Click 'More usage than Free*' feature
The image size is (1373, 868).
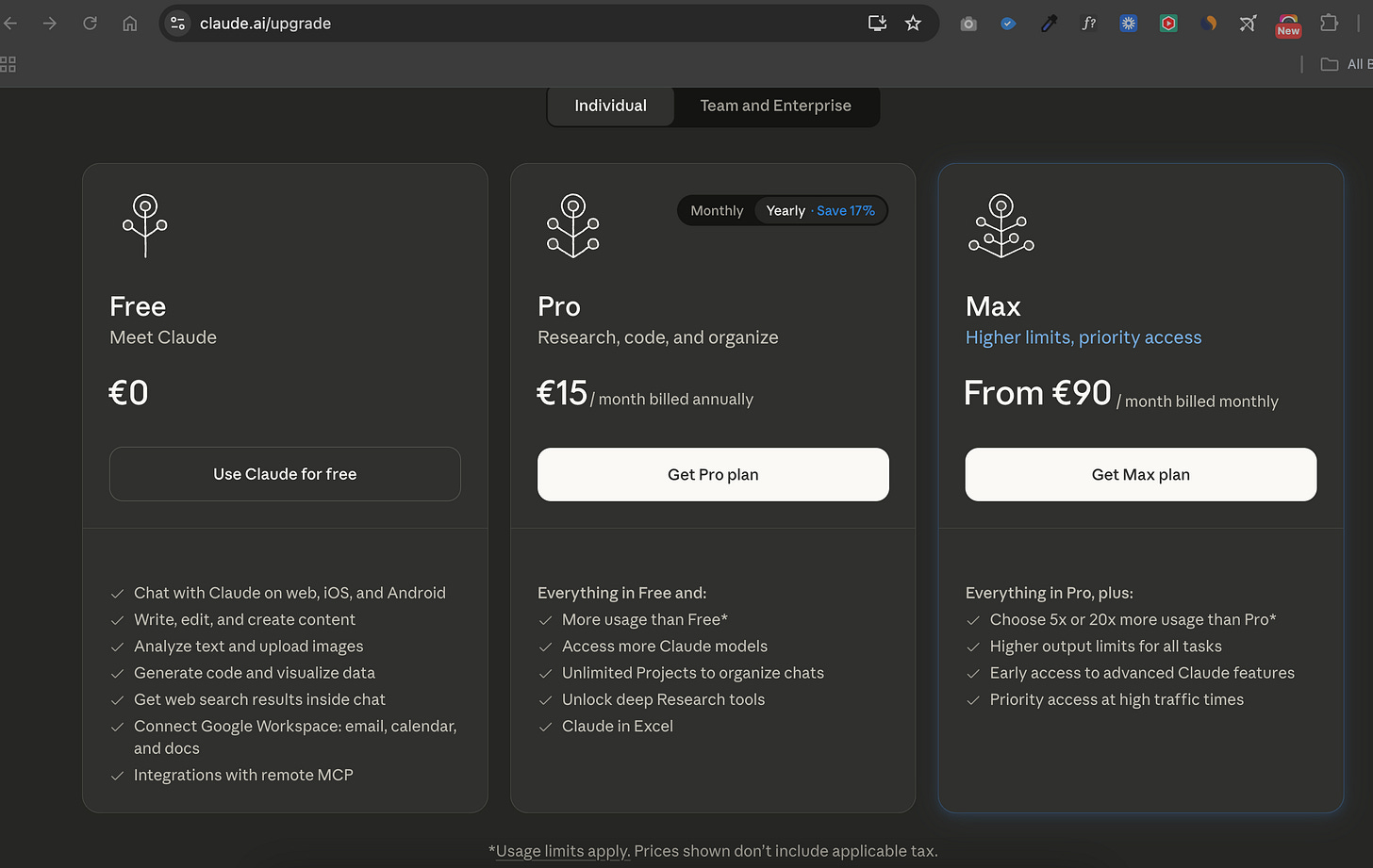[645, 619]
